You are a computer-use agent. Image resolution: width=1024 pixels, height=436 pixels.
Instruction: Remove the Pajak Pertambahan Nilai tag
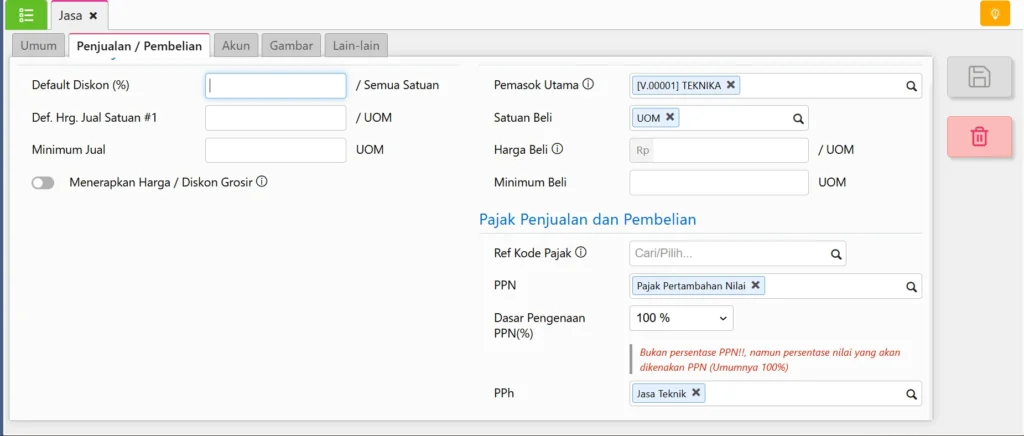pos(755,285)
